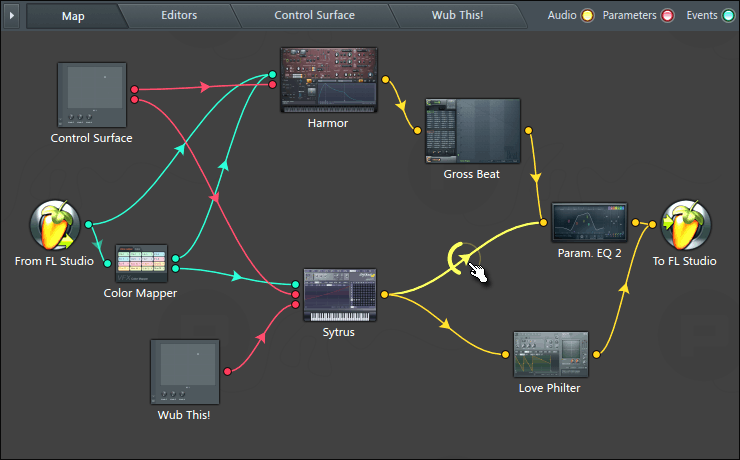Screen dimensions: 740x460
Task: Click the From FL Studio input icon
Action: click(55, 225)
